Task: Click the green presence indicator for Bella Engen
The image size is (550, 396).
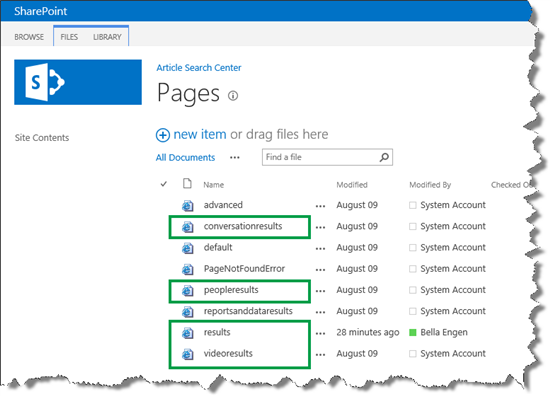Action: point(413,332)
